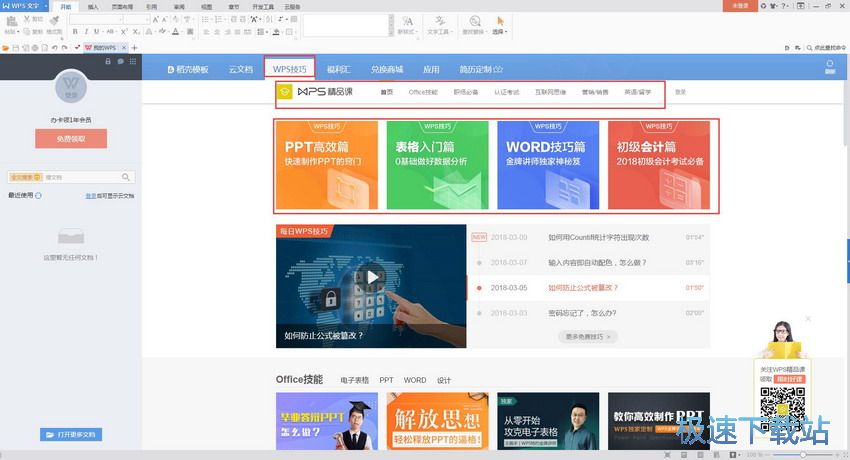Switch to the 开发工具 ribbon tab
Image resolution: width=850 pixels, height=460 pixels.
pyautogui.click(x=263, y=7)
